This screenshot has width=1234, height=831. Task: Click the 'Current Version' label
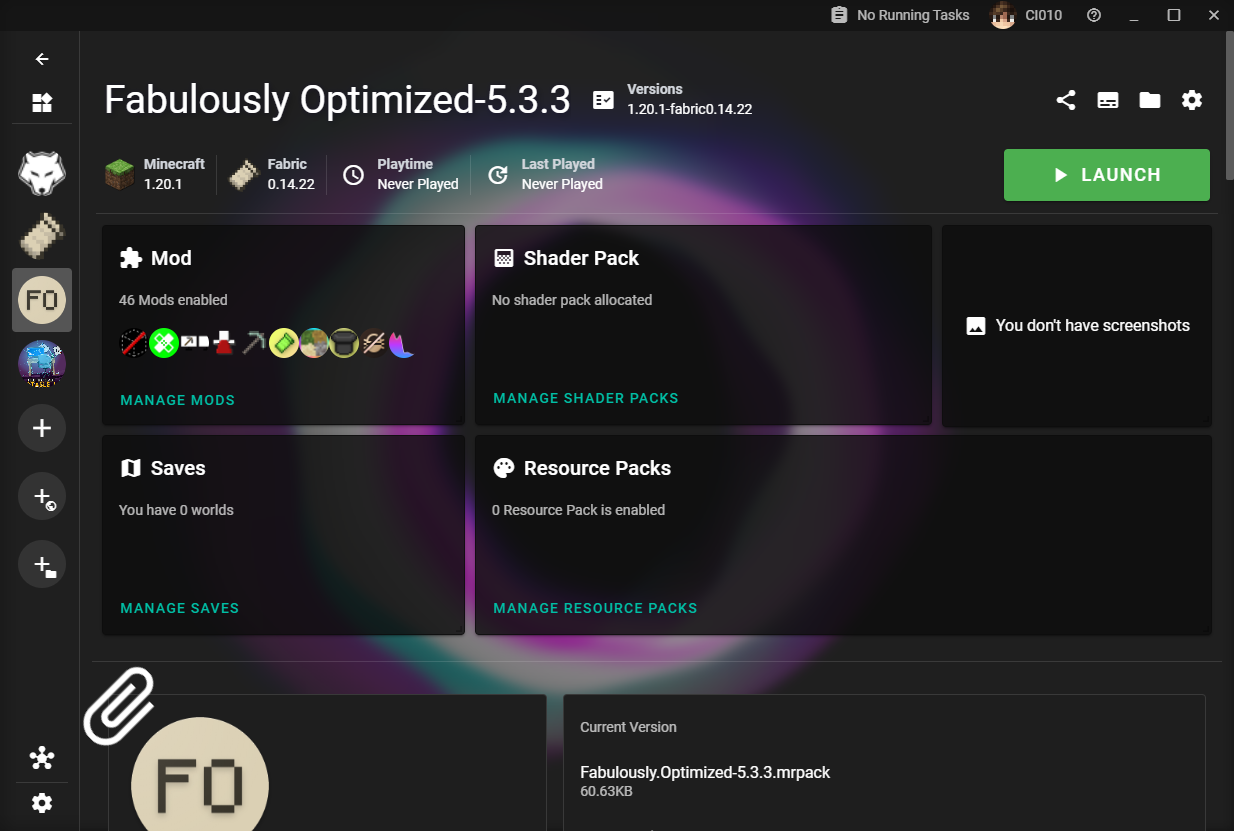[628, 727]
